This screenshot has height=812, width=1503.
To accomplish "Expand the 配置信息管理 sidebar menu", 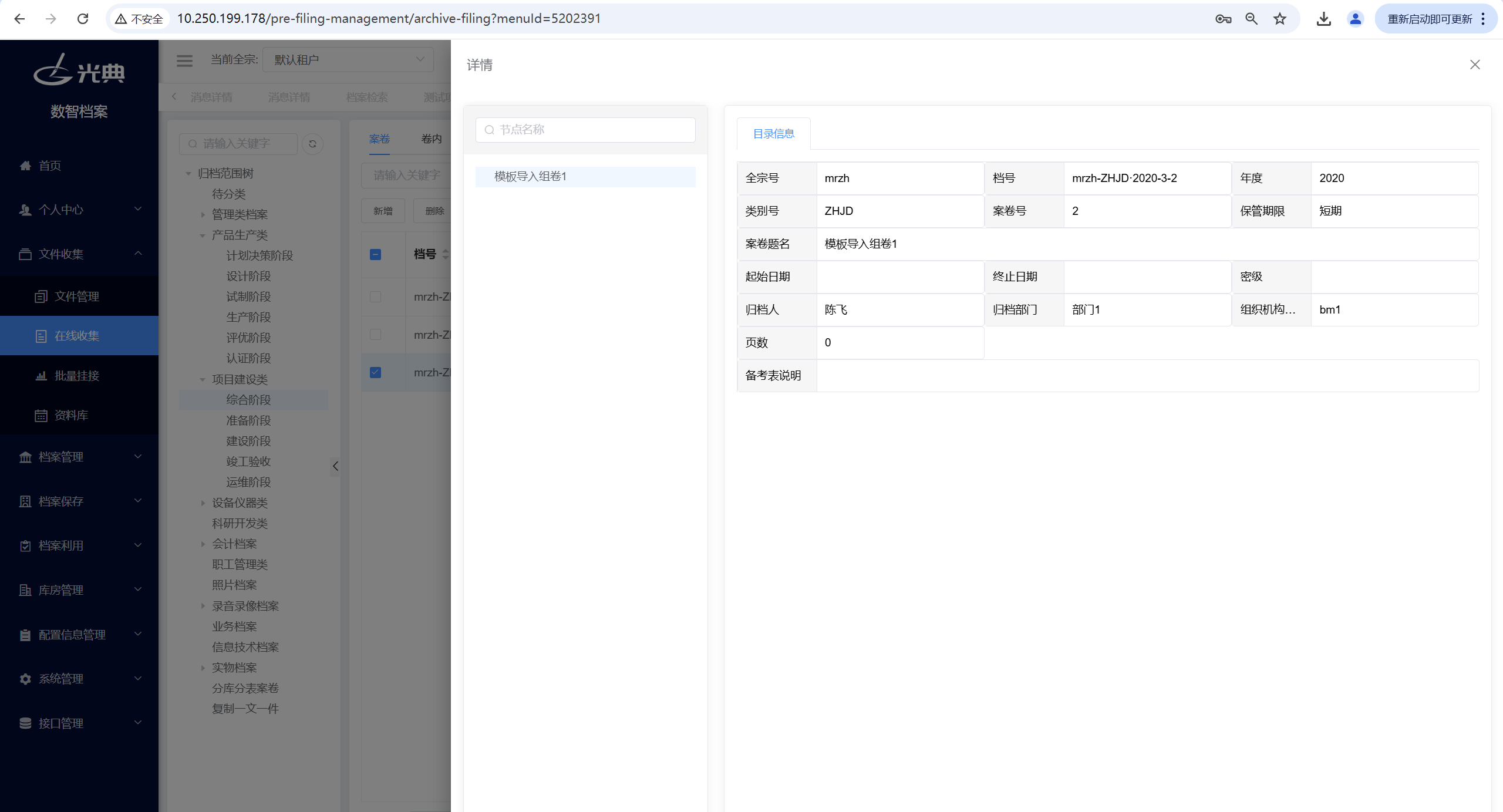I will point(138,634).
